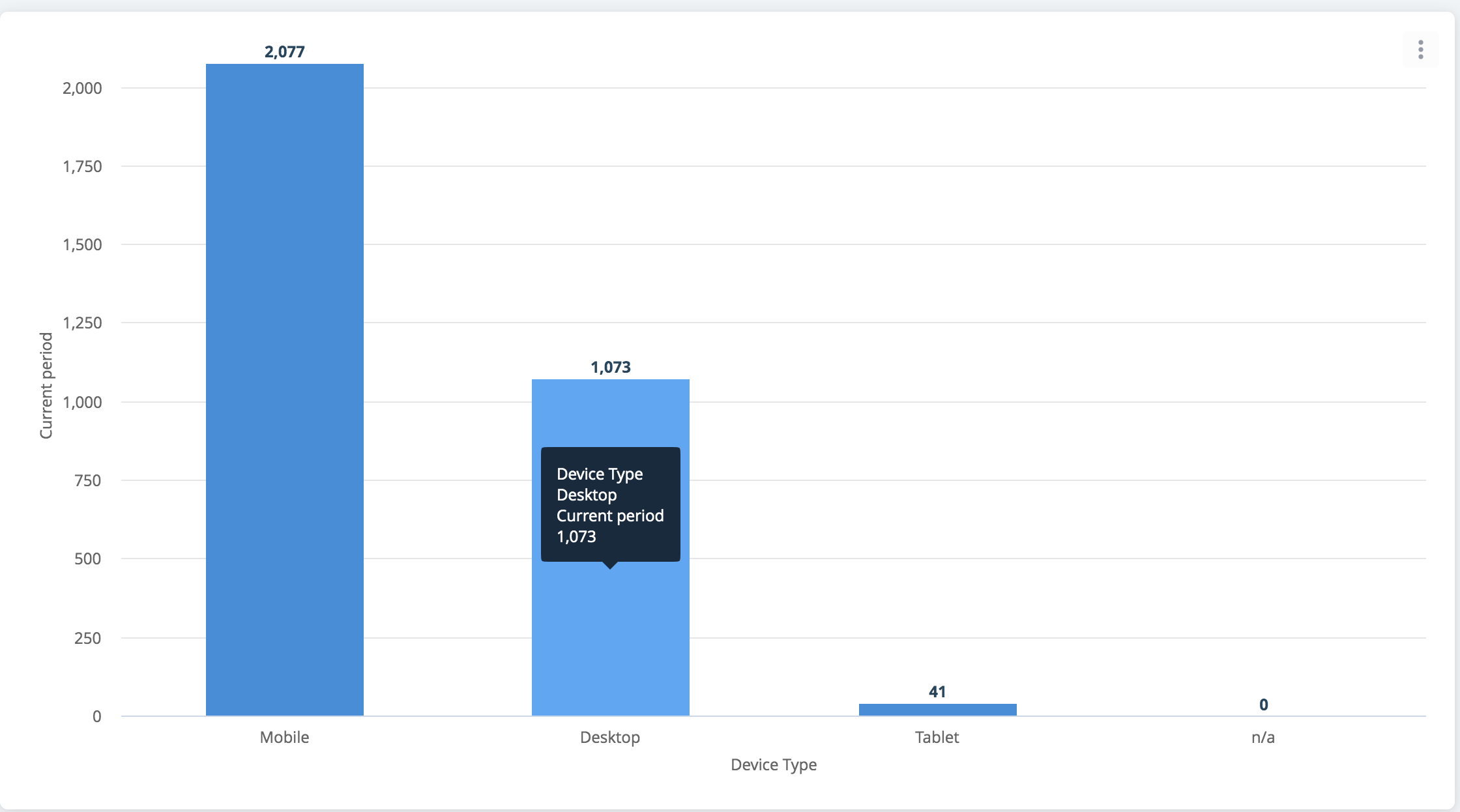
Task: Click the Desktop tooltip box
Action: coord(611,504)
